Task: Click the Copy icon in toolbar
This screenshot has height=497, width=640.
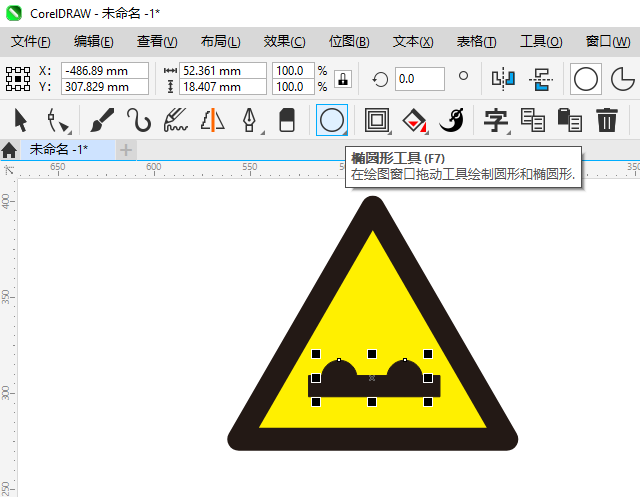Action: 533,120
